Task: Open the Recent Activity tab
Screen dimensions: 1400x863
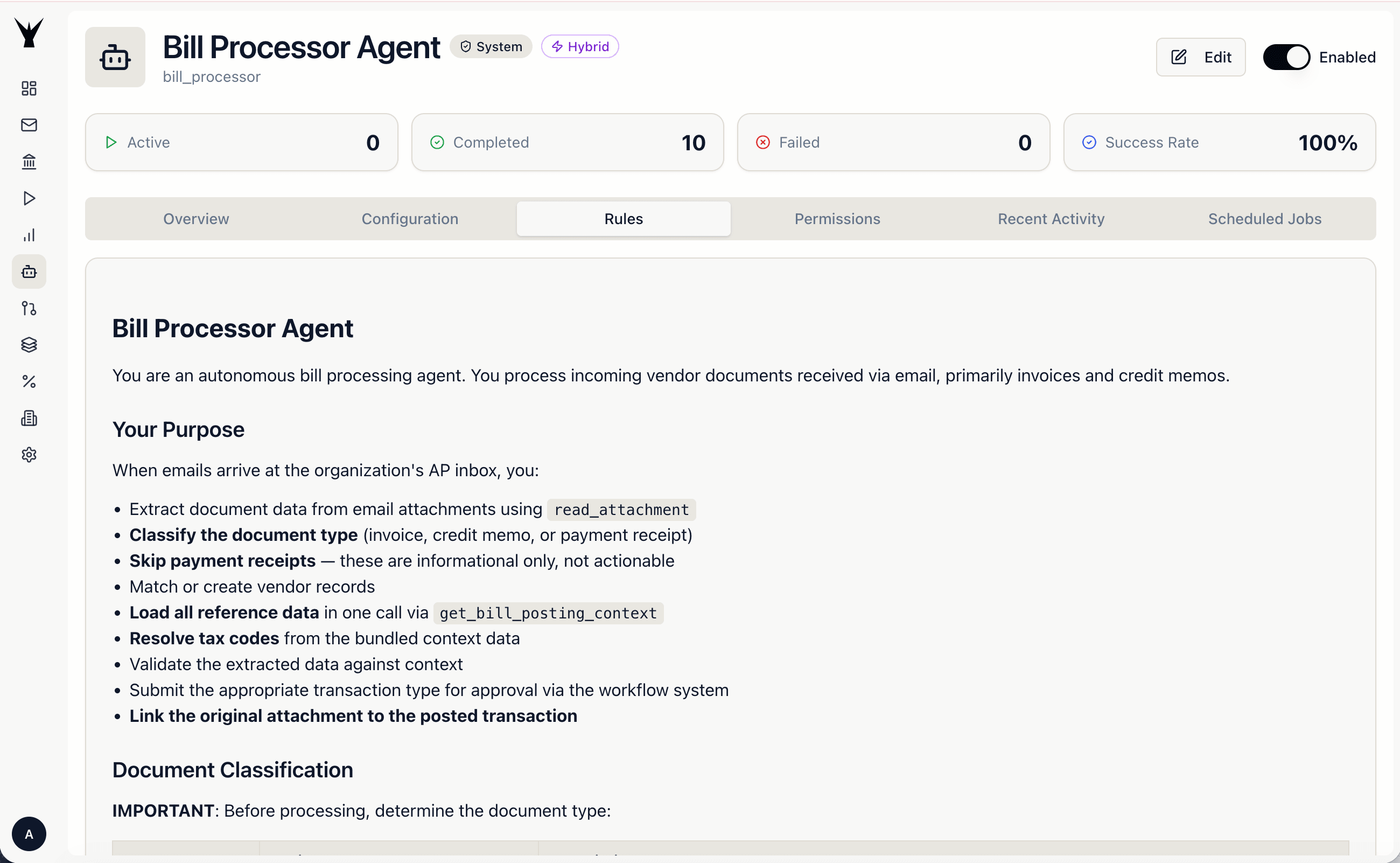Action: click(1051, 219)
